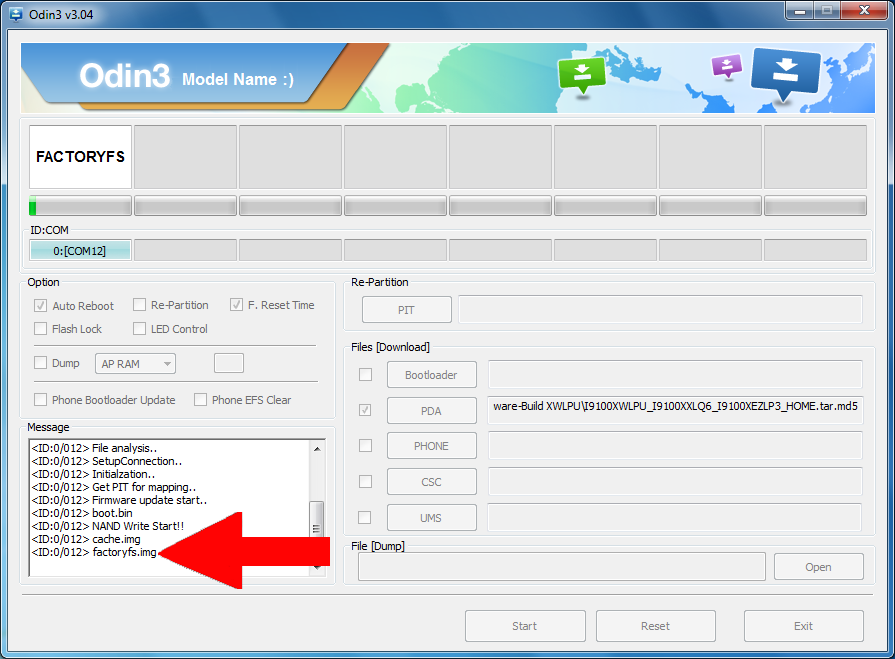Click the Exit button
Viewport: 895px width, 659px height.
pyautogui.click(x=804, y=626)
